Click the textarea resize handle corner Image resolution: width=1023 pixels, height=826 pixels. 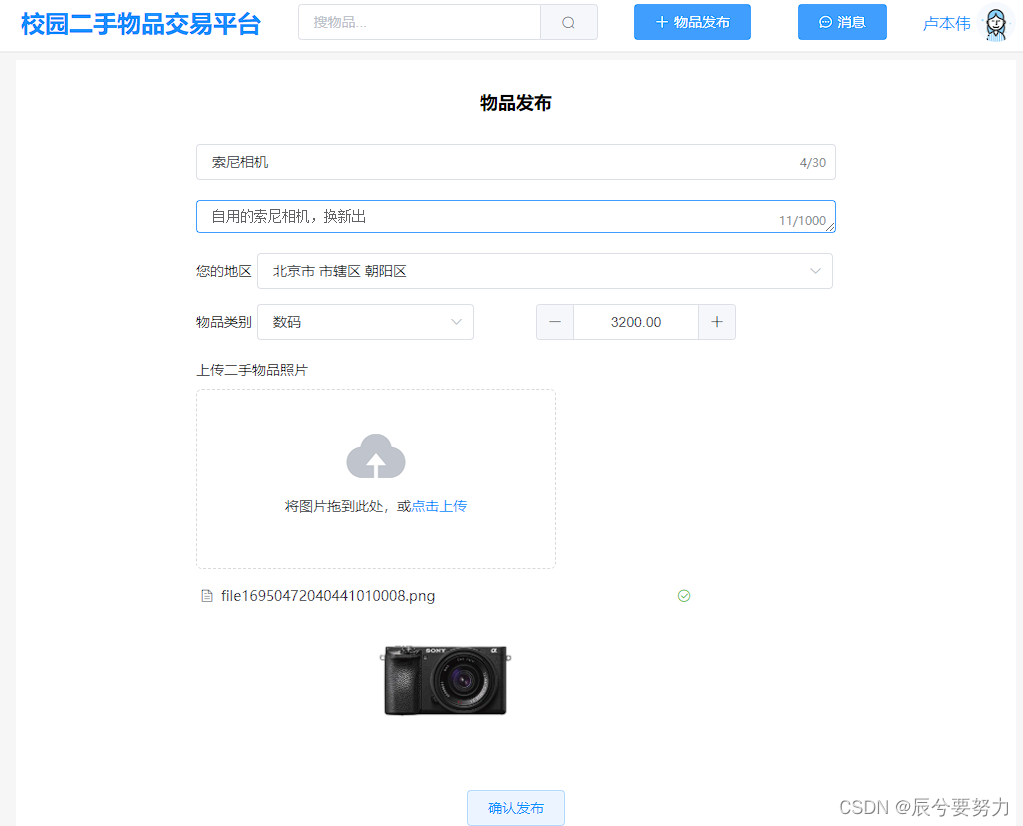coord(830,227)
